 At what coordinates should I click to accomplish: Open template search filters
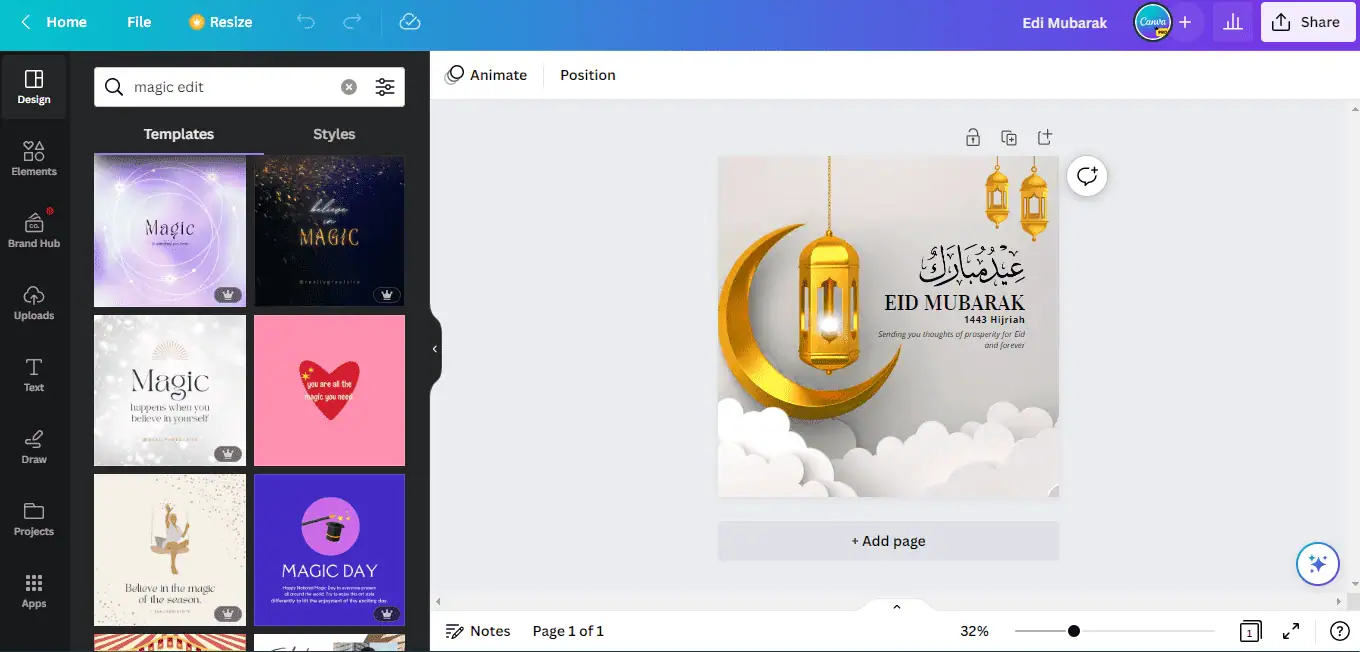pyautogui.click(x=386, y=87)
